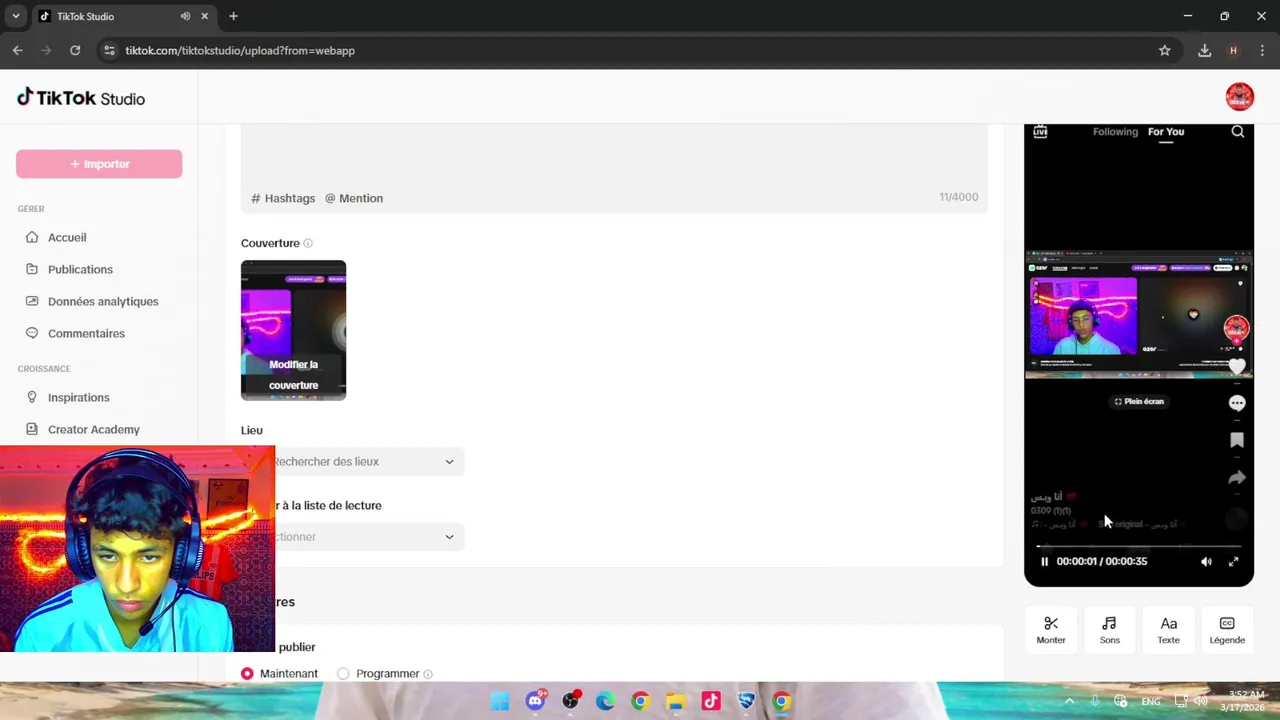Screen dimensions: 1280x720
Task: Click the comment bubble icon in preview
Action: pyautogui.click(x=1237, y=403)
